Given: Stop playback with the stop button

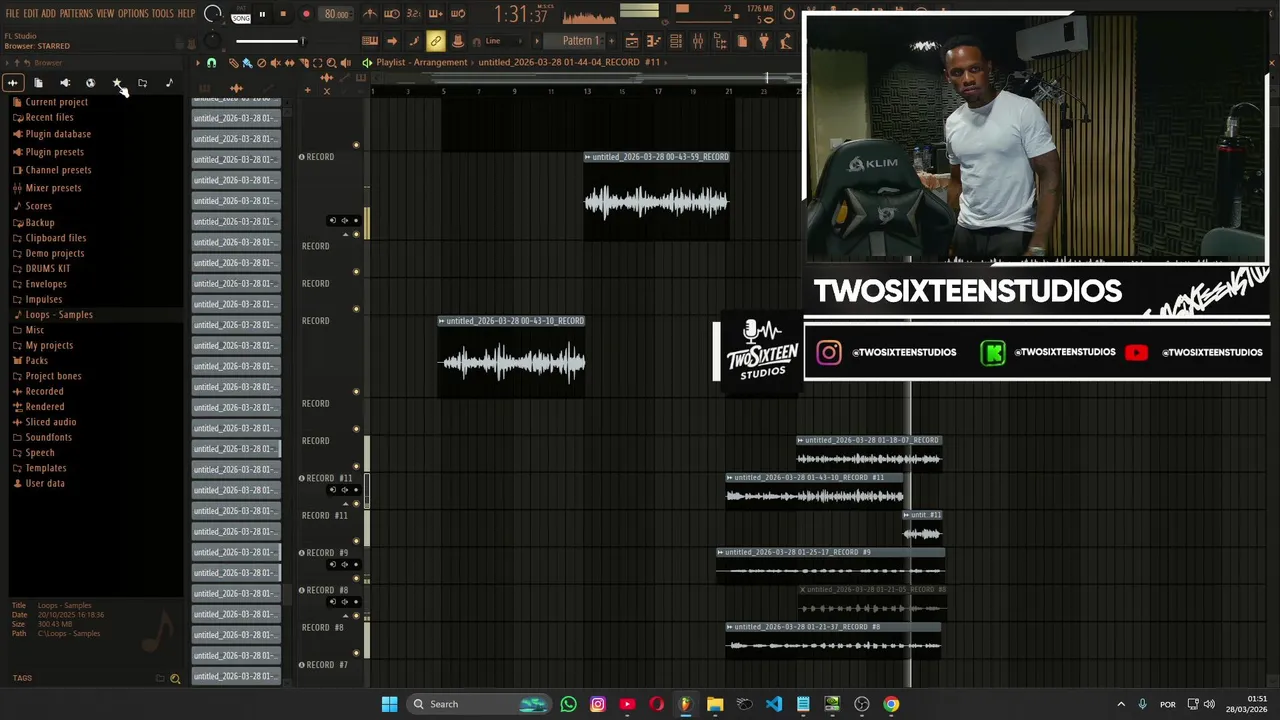Looking at the screenshot, I should pos(283,14).
